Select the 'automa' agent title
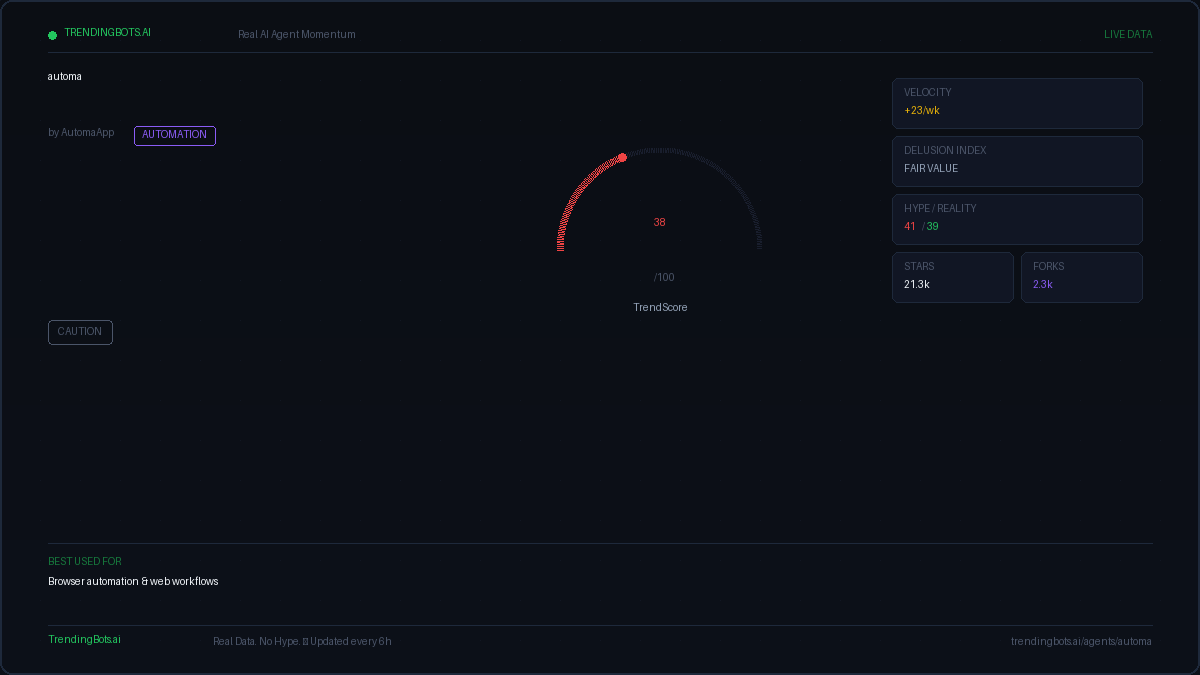The width and height of the screenshot is (1200, 675). (65, 77)
